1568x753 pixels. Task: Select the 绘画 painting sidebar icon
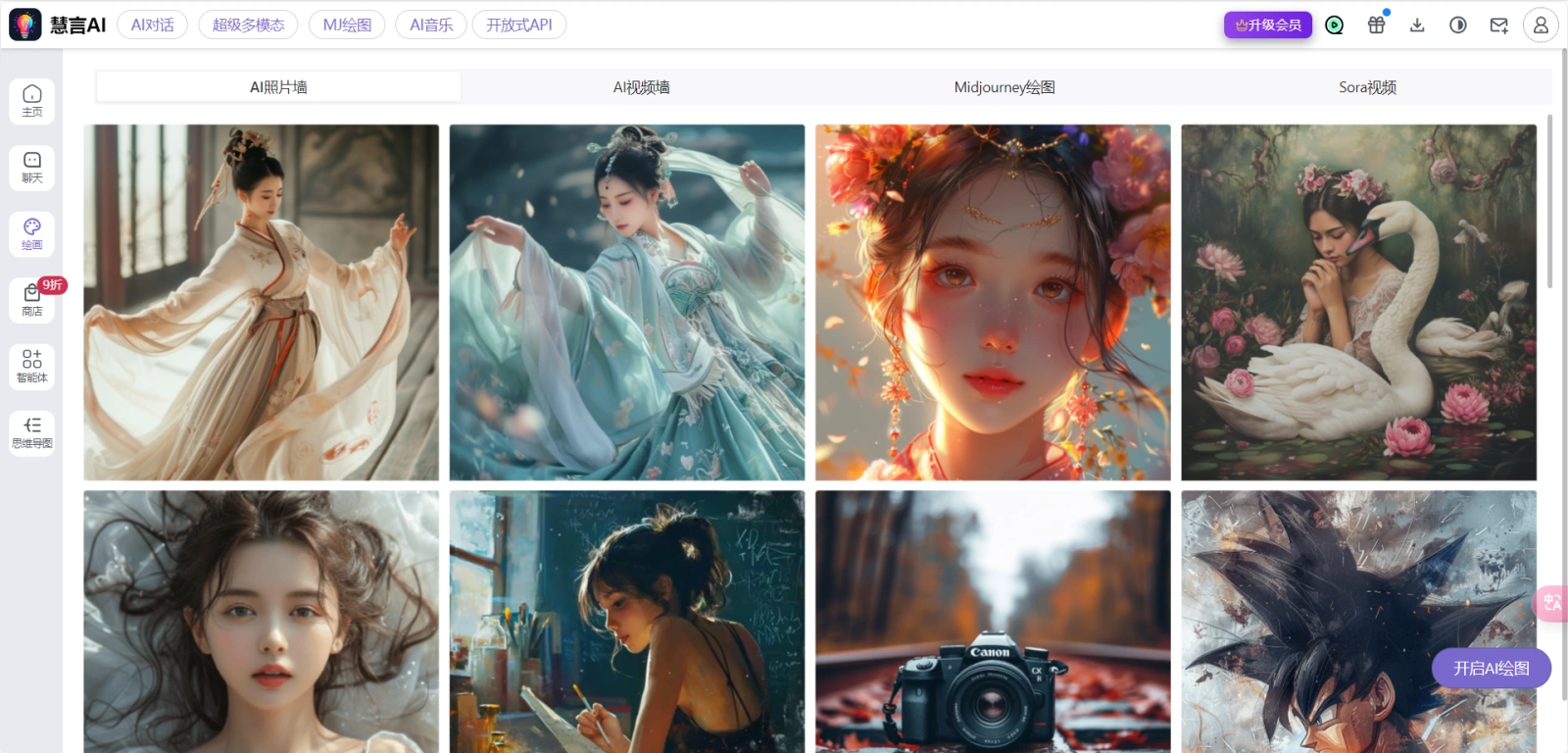coord(32,234)
